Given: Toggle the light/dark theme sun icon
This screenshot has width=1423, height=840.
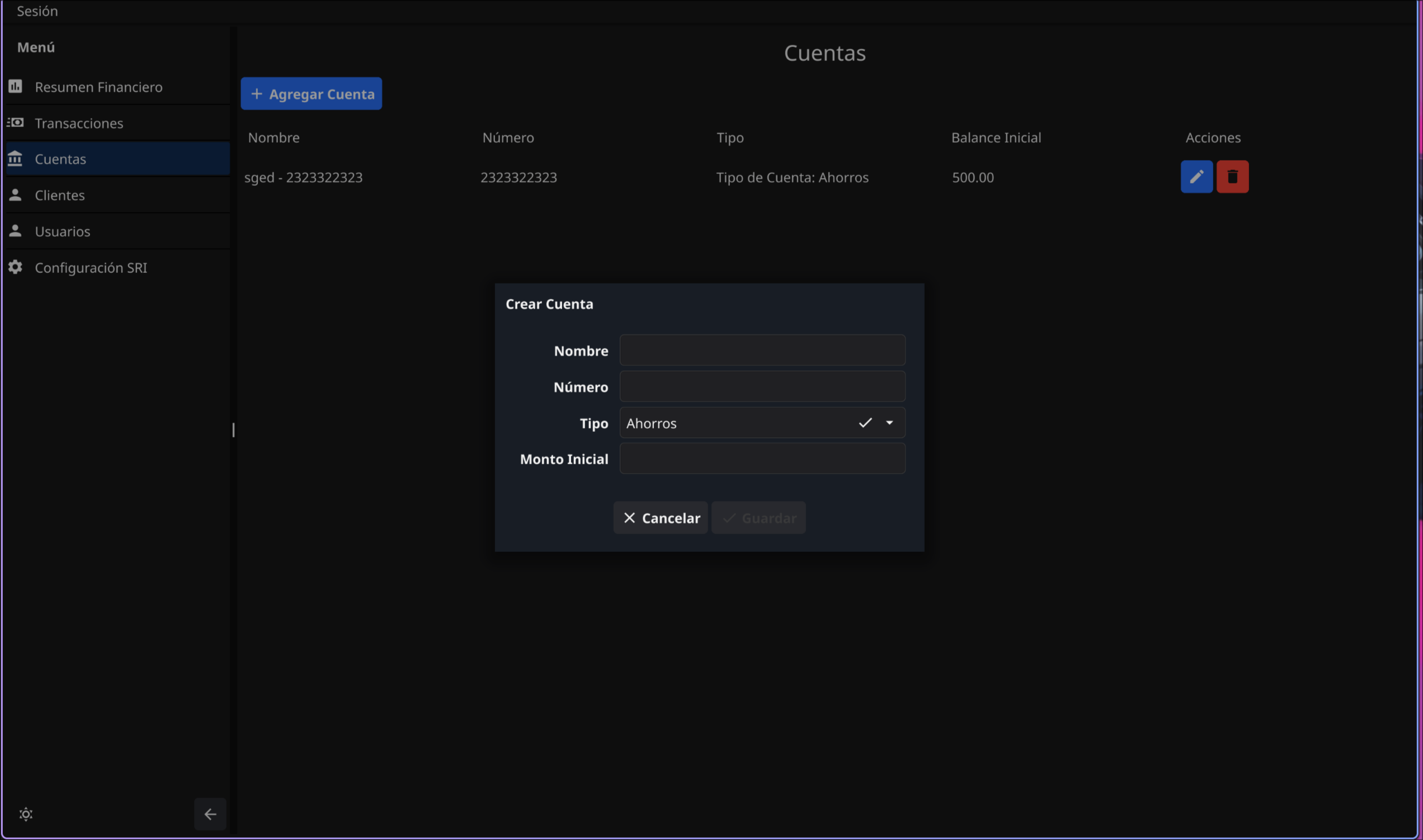Looking at the screenshot, I should 26,814.
